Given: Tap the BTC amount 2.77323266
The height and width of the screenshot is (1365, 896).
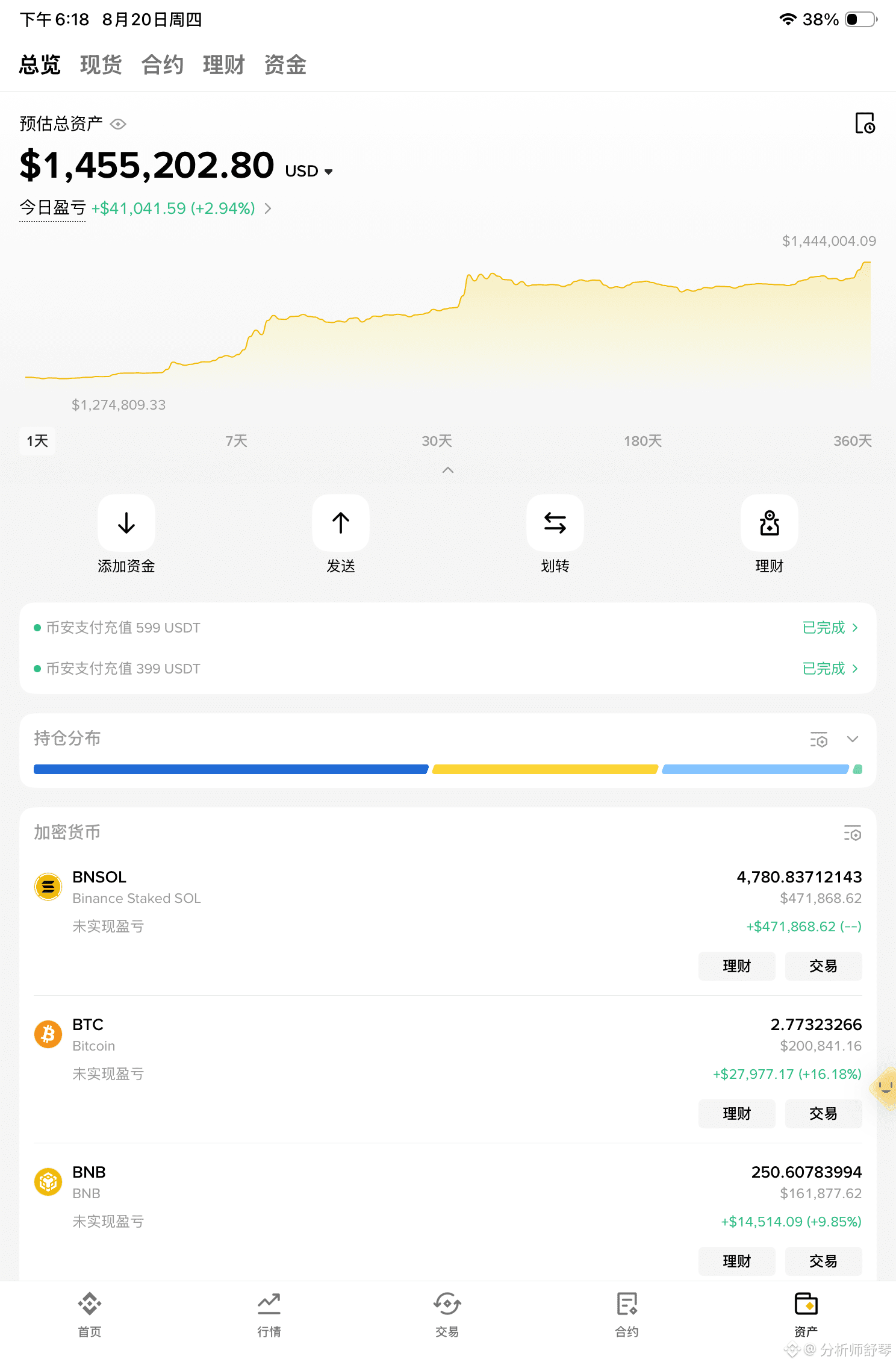Looking at the screenshot, I should pos(816,1025).
